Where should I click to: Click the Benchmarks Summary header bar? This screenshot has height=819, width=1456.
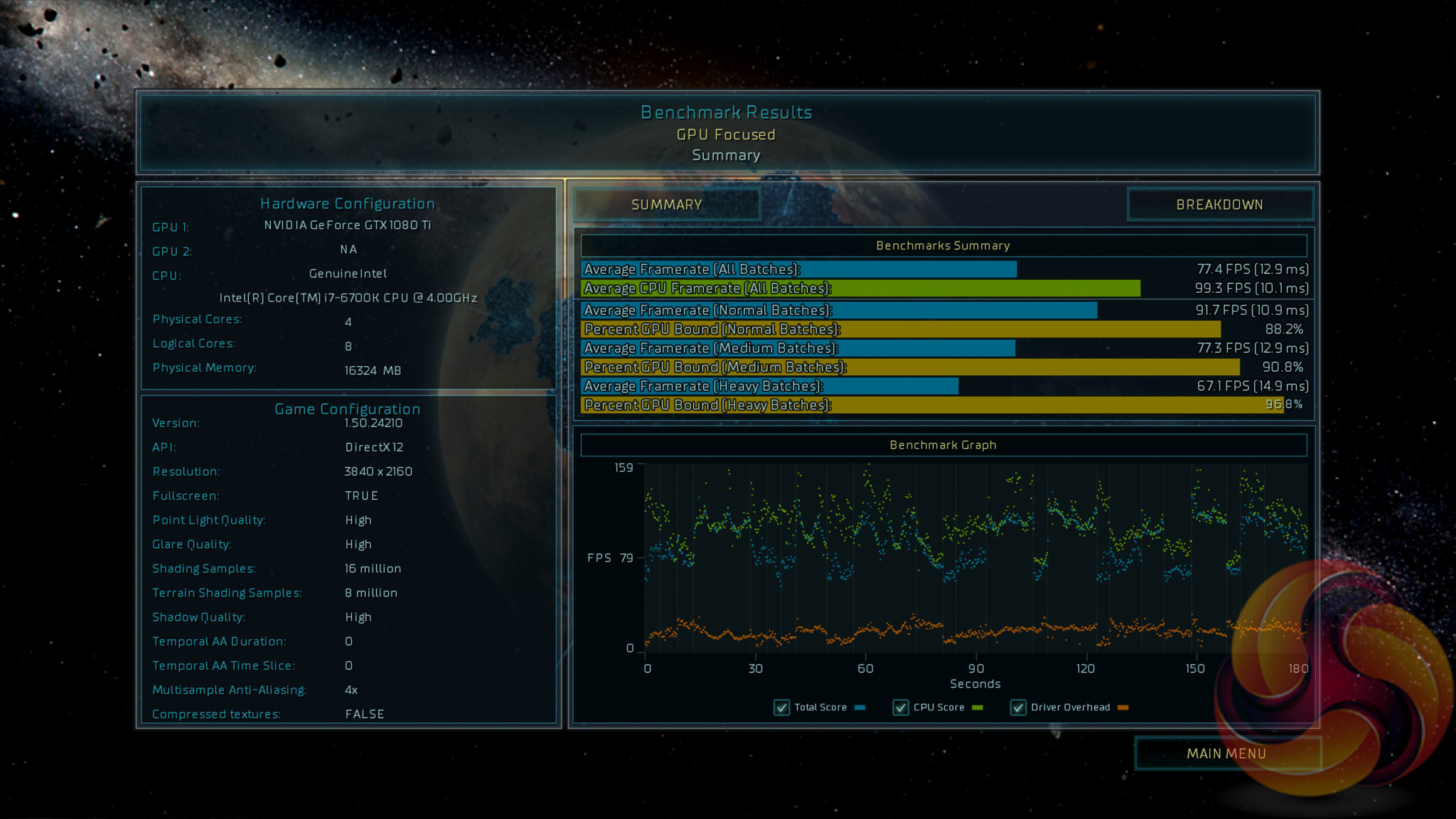943,246
